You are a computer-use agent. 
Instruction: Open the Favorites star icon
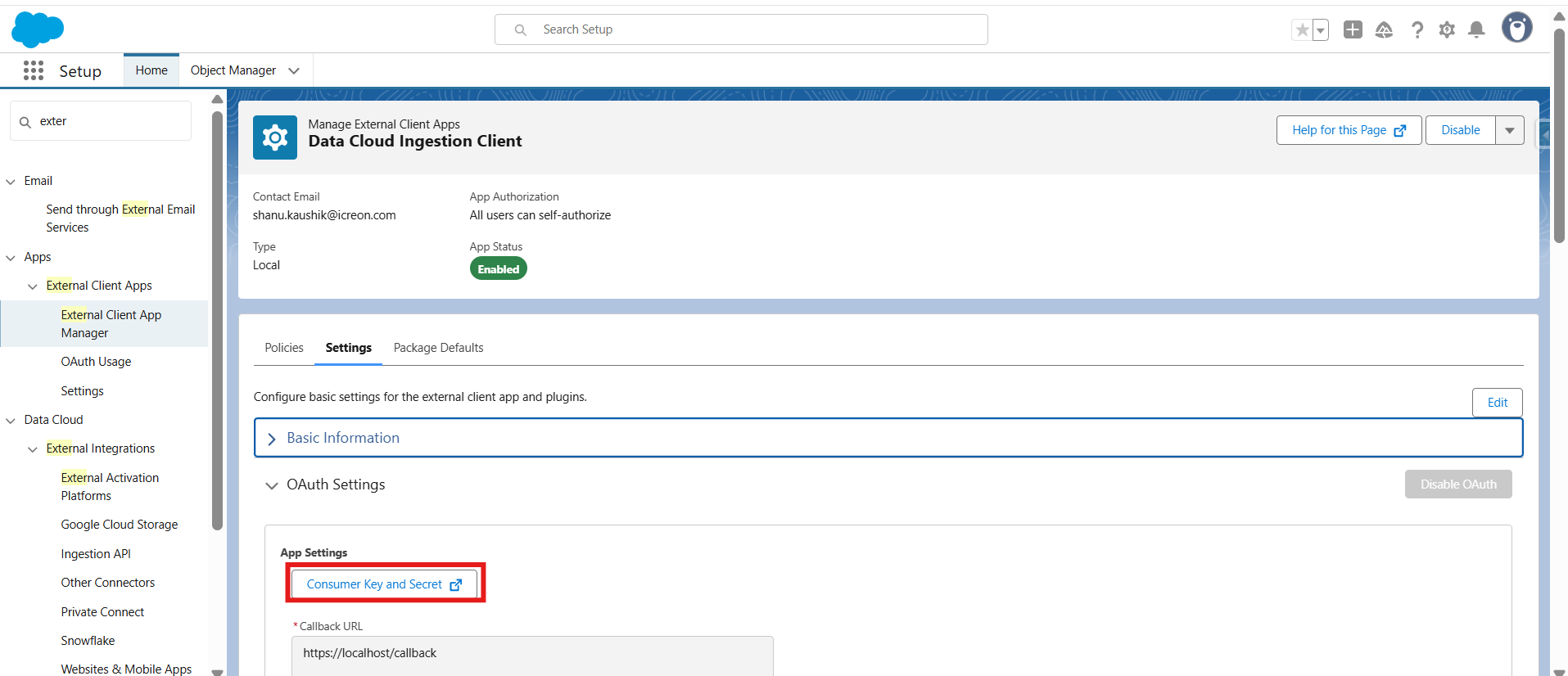click(1302, 30)
